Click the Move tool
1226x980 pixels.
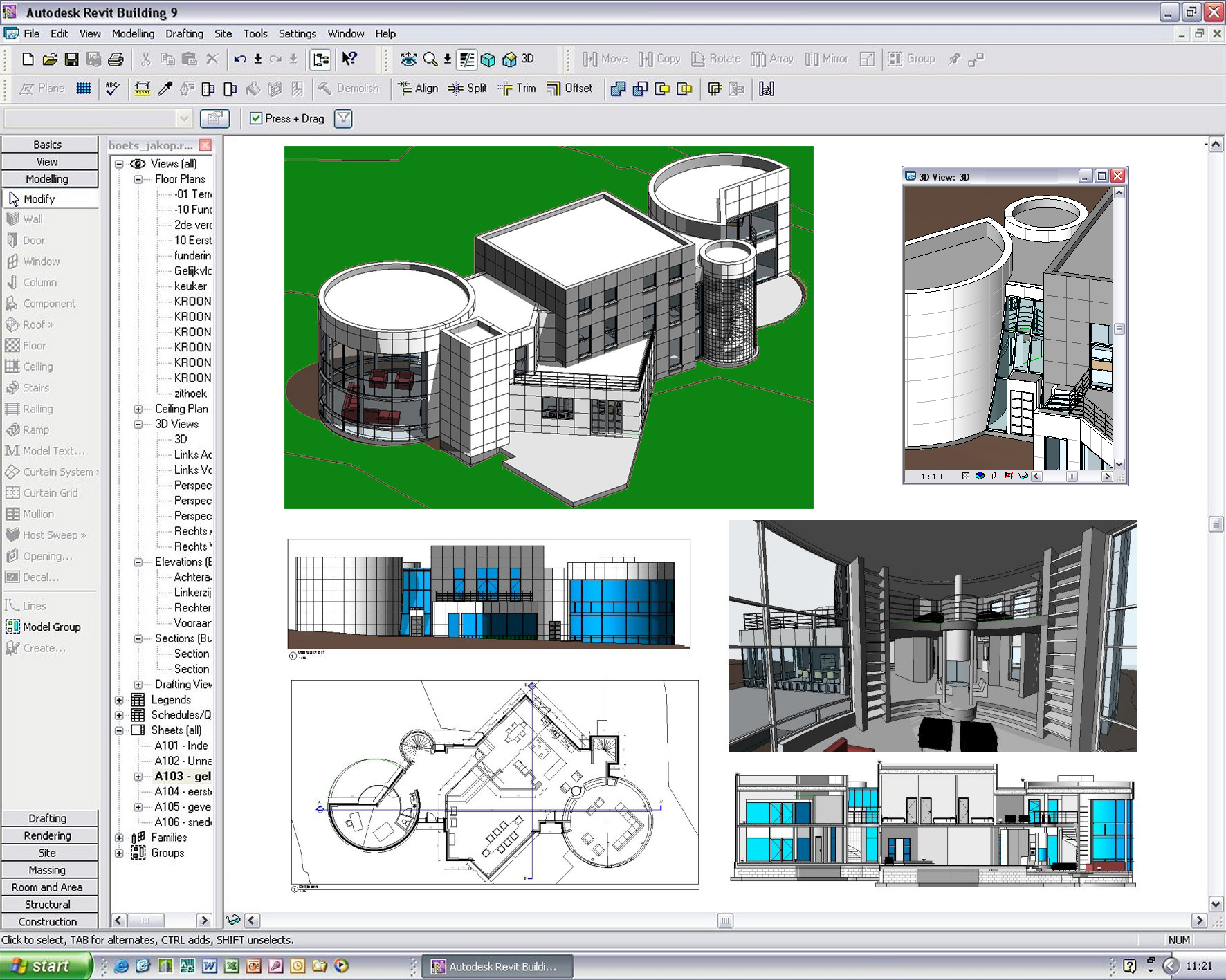coord(605,59)
